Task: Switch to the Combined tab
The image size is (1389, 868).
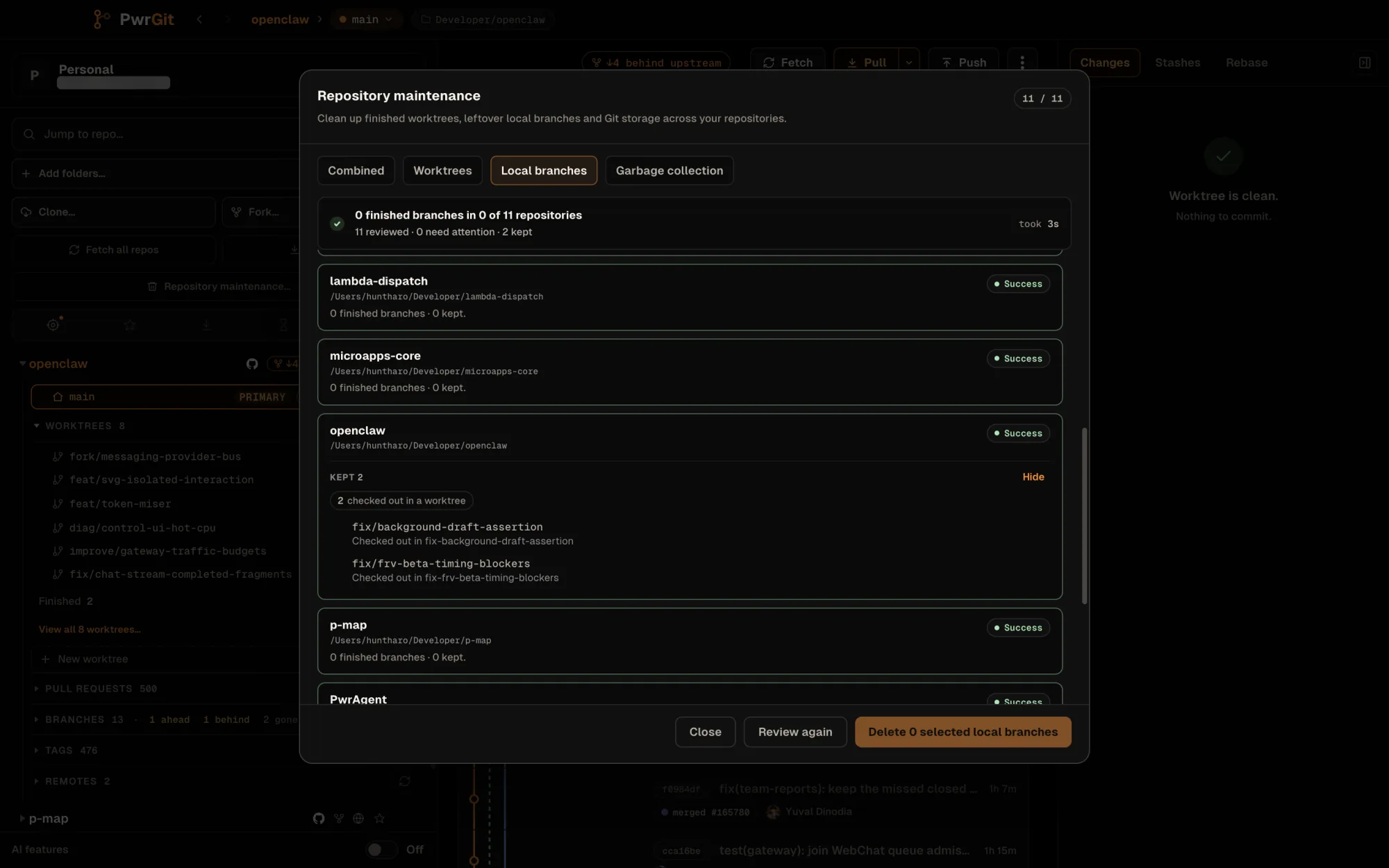Action: (x=356, y=171)
